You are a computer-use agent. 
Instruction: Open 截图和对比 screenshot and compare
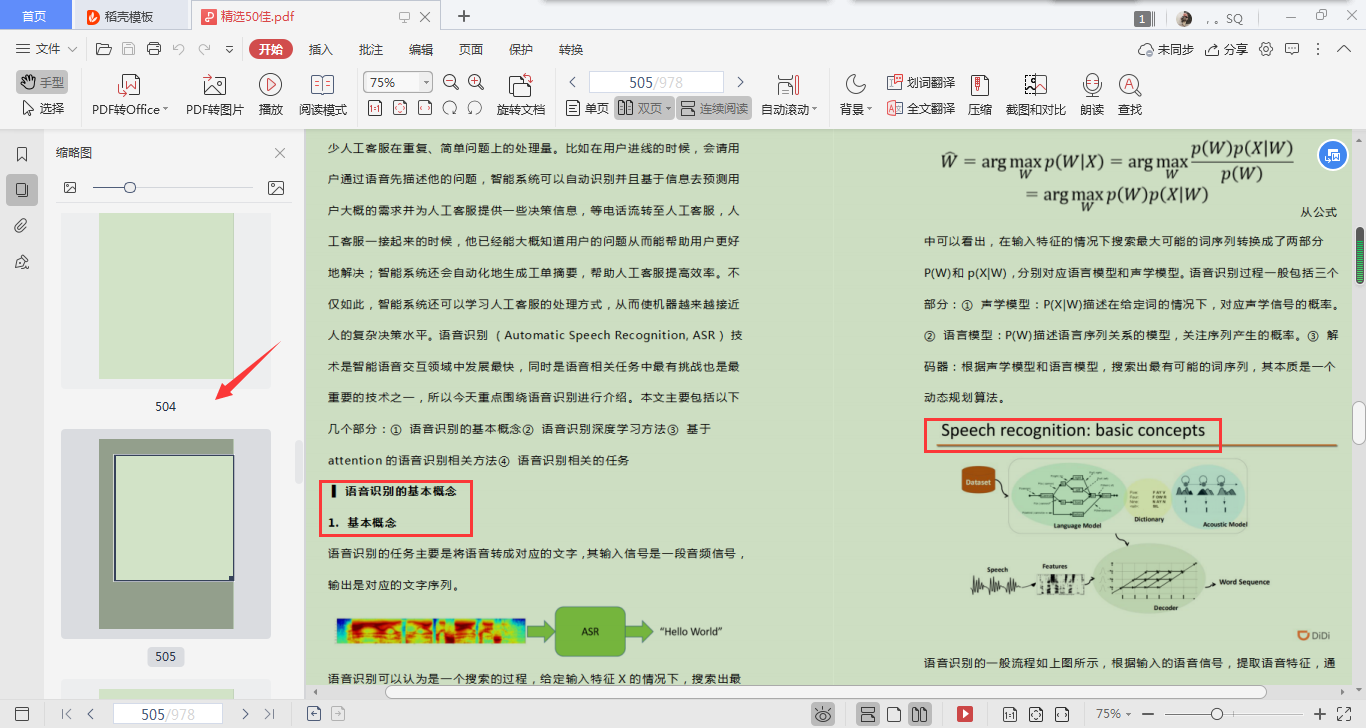[1035, 96]
